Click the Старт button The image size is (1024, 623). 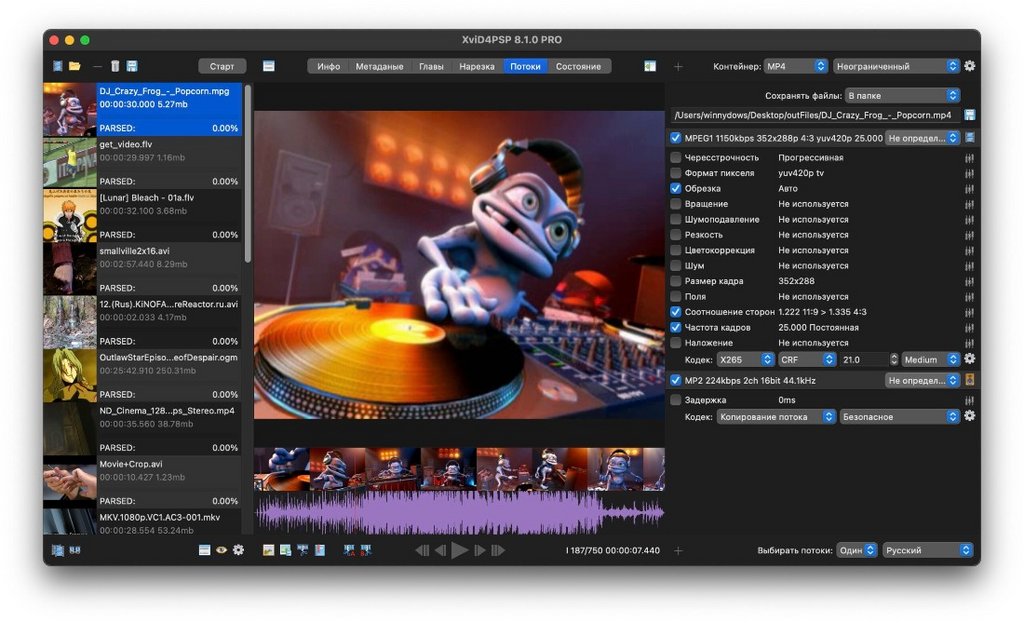point(222,66)
